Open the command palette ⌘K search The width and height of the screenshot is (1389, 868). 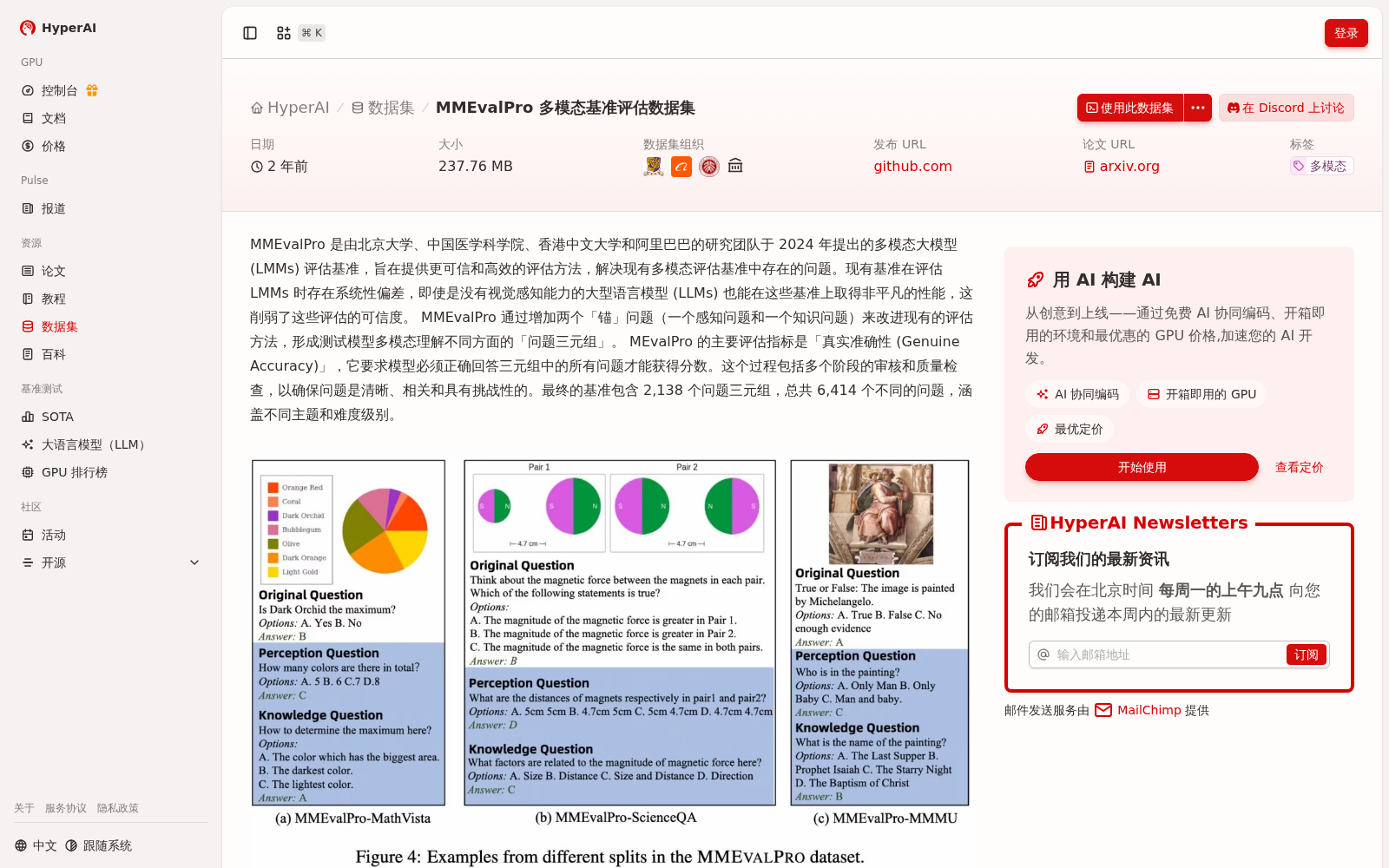click(x=300, y=33)
